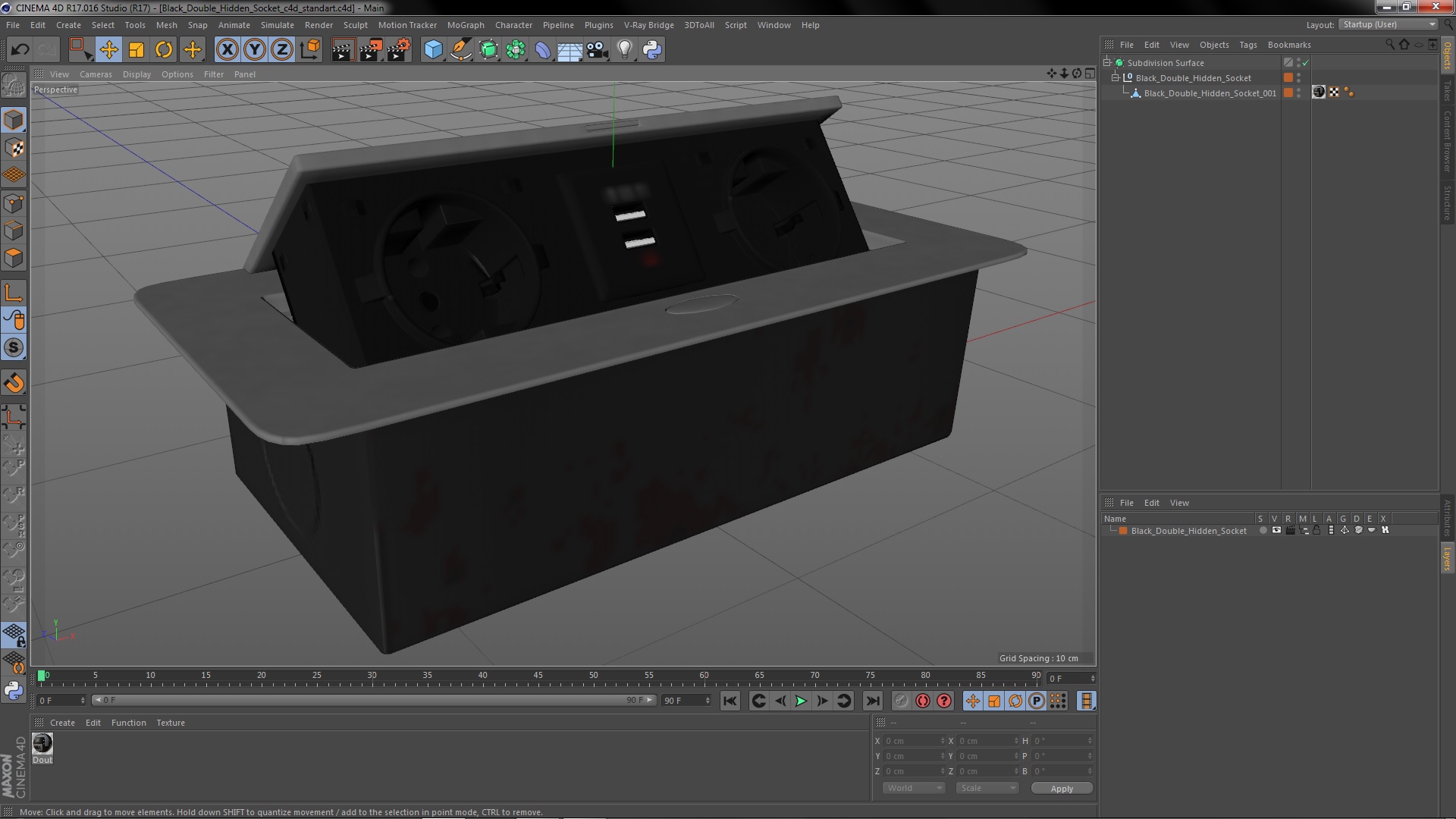
Task: Toggle Z axis lock
Action: click(x=281, y=50)
